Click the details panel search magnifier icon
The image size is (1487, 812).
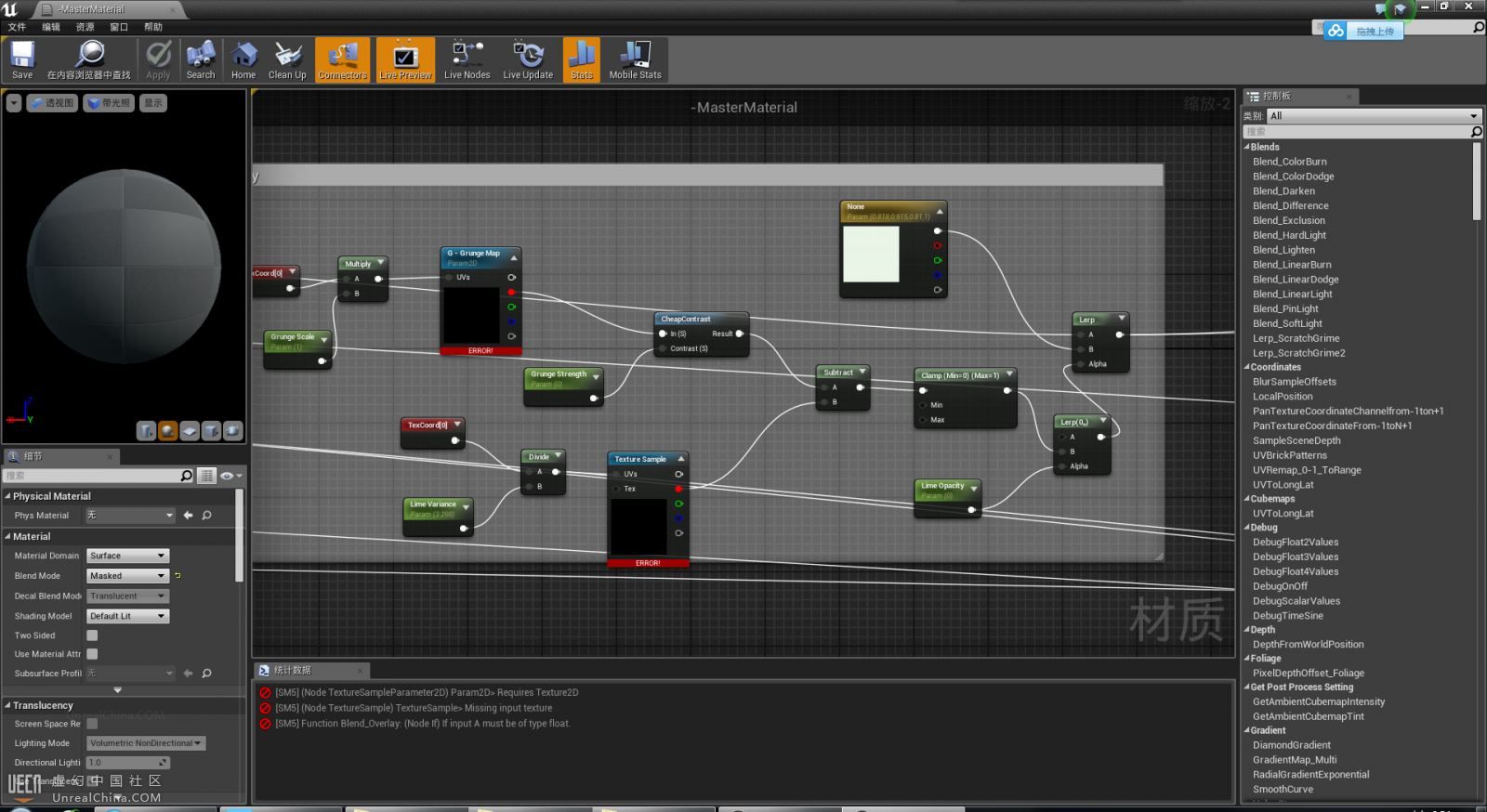coord(186,476)
